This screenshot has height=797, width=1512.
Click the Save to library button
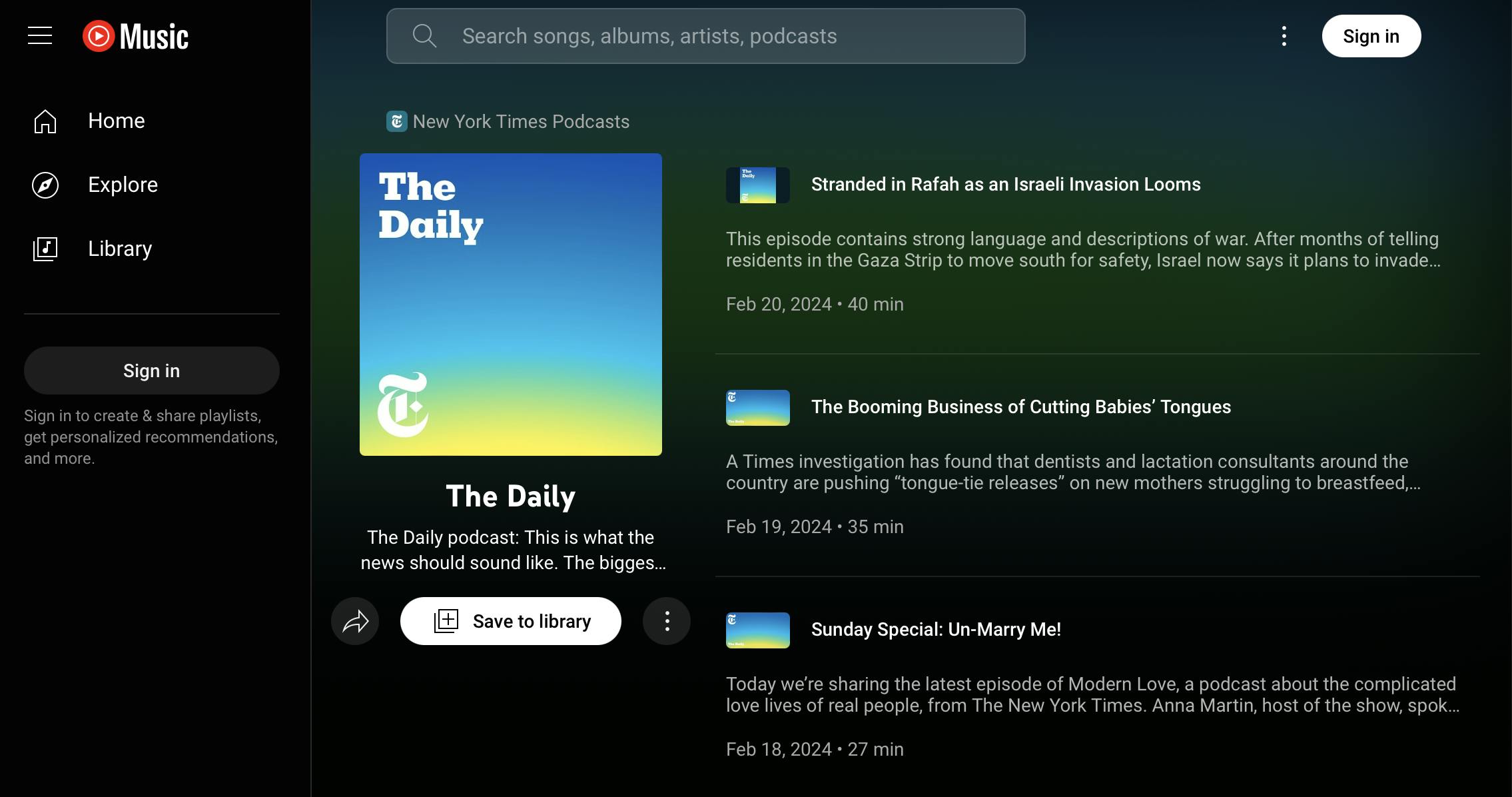[x=510, y=620]
